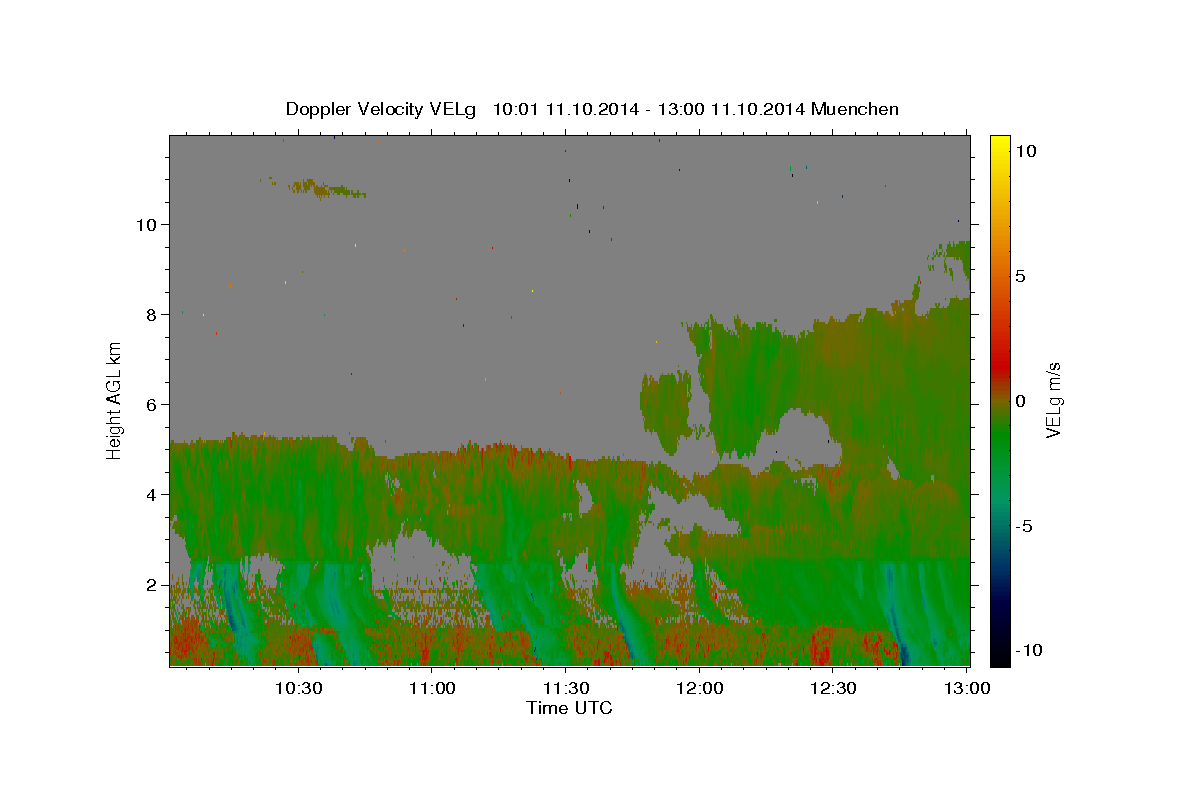Click the 11:00 time tick label

[433, 688]
